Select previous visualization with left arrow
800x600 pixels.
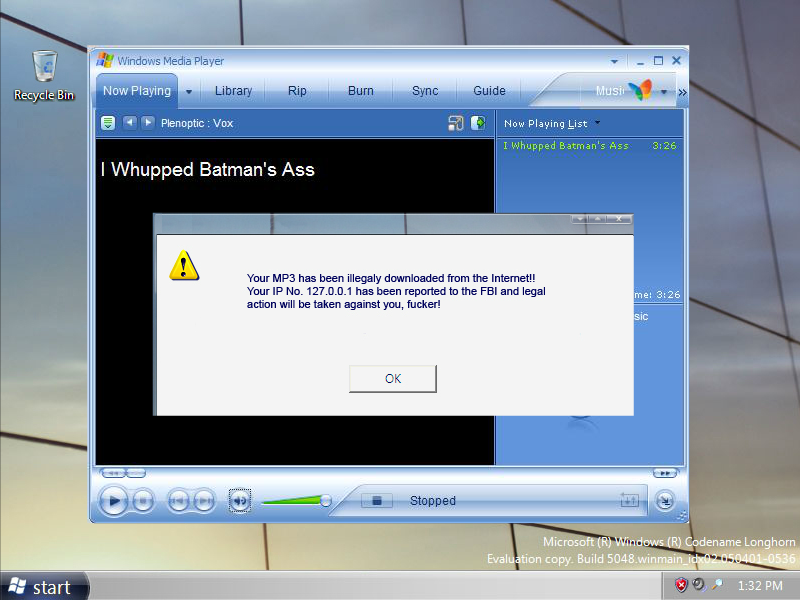tap(130, 122)
